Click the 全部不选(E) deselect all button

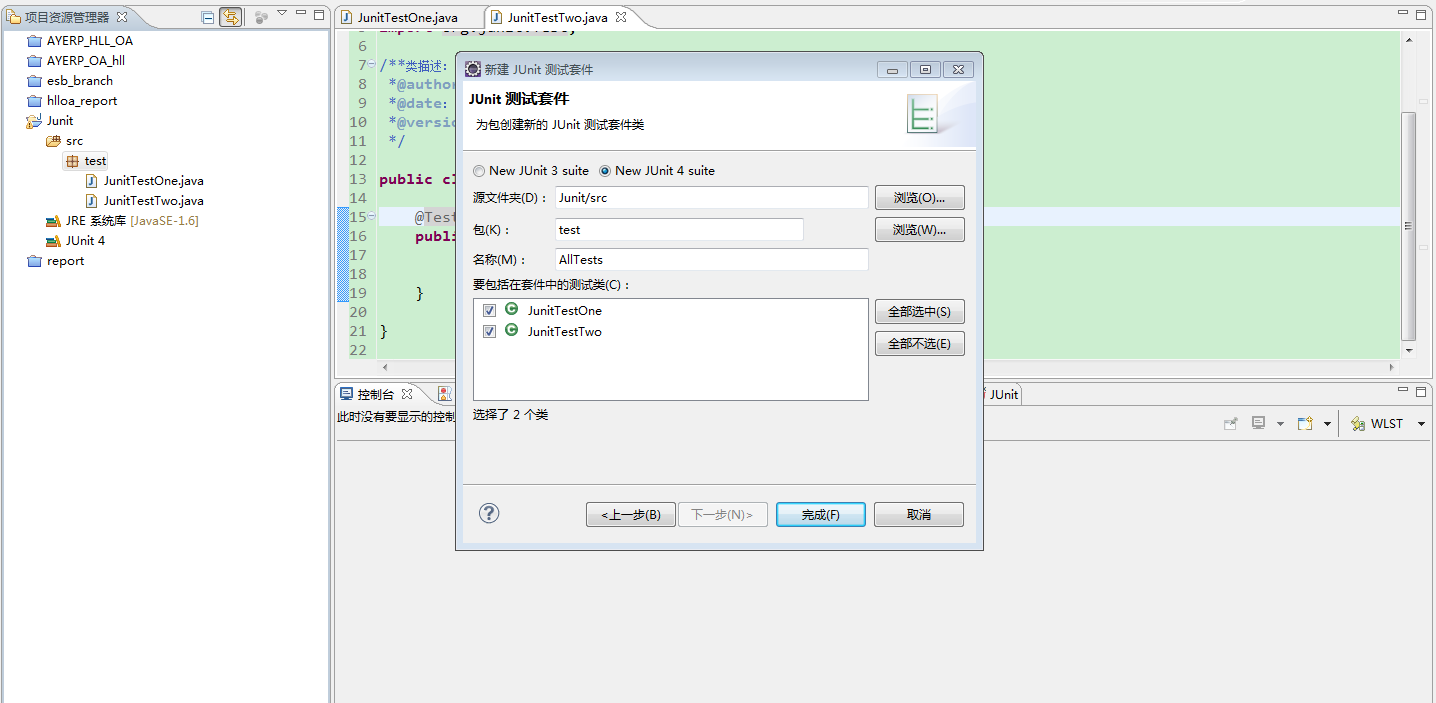coord(919,344)
